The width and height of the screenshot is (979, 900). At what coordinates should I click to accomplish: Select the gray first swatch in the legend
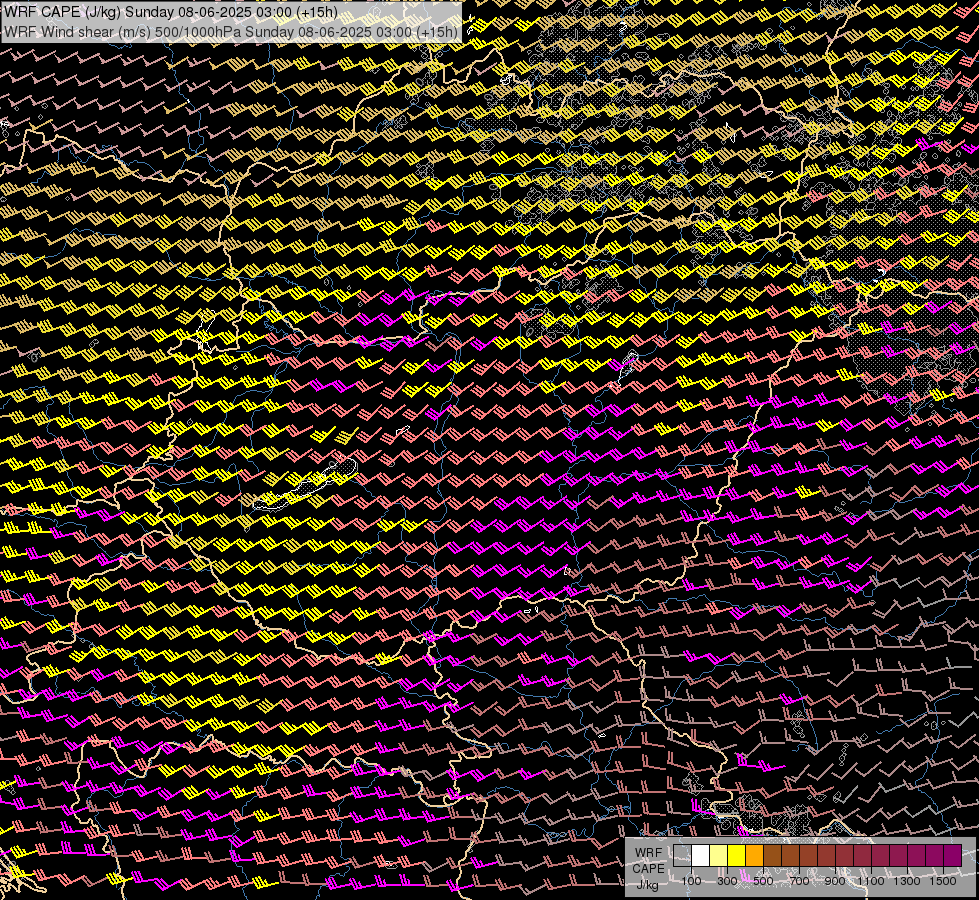682,856
